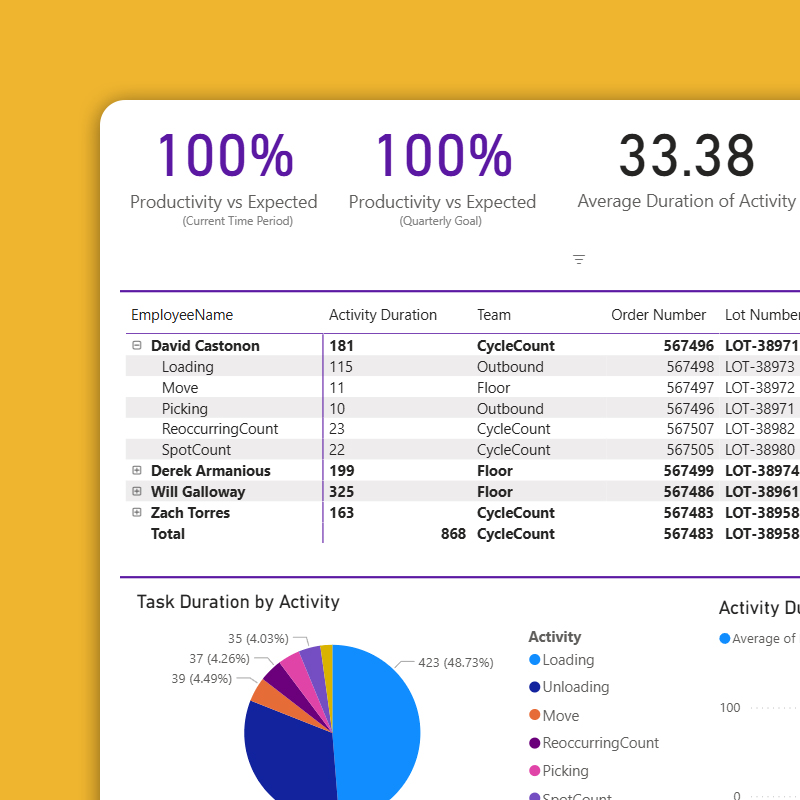Select the Unloading legend item
800x800 pixels.
[575, 687]
